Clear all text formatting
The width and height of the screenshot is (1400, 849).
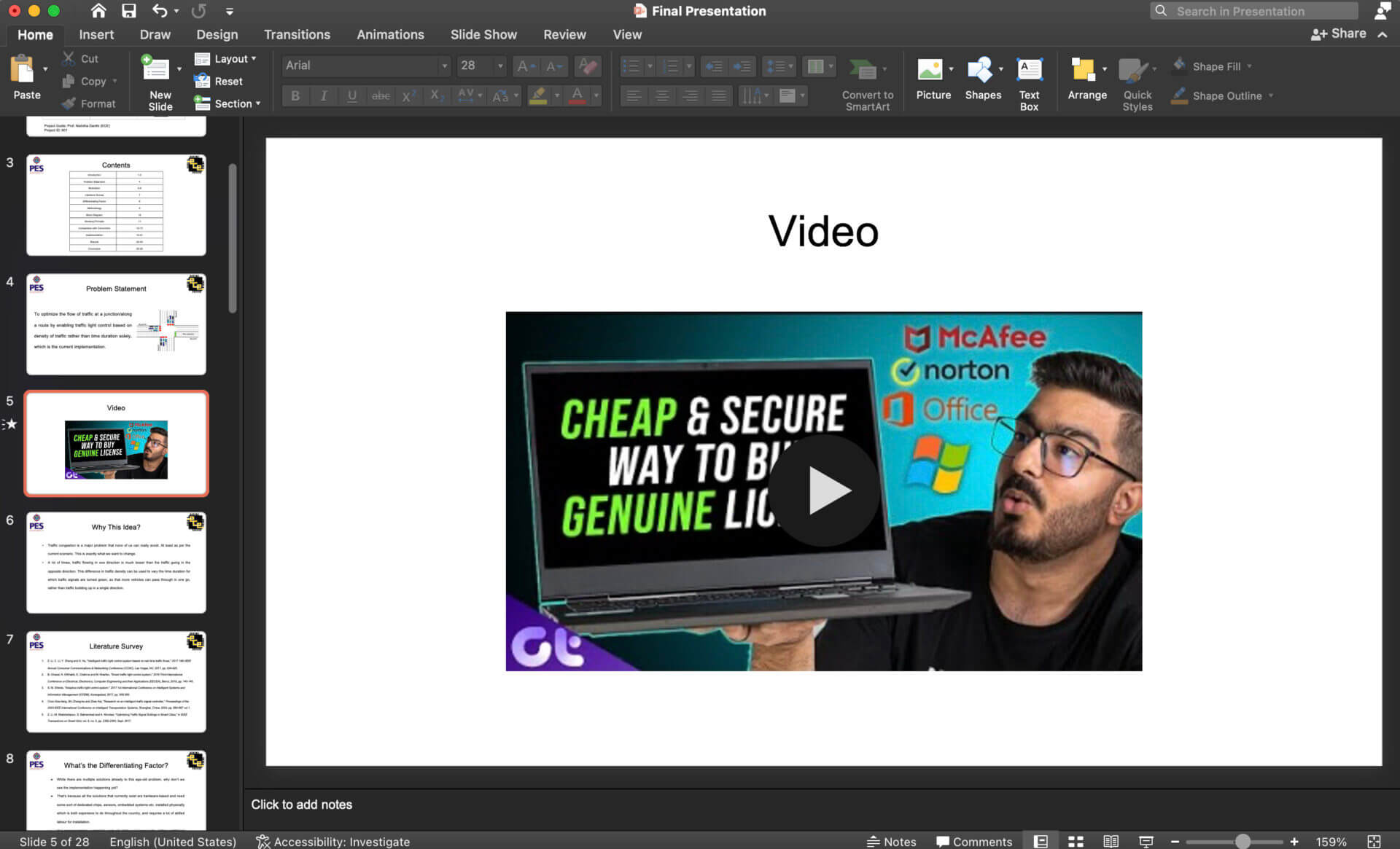pyautogui.click(x=588, y=66)
